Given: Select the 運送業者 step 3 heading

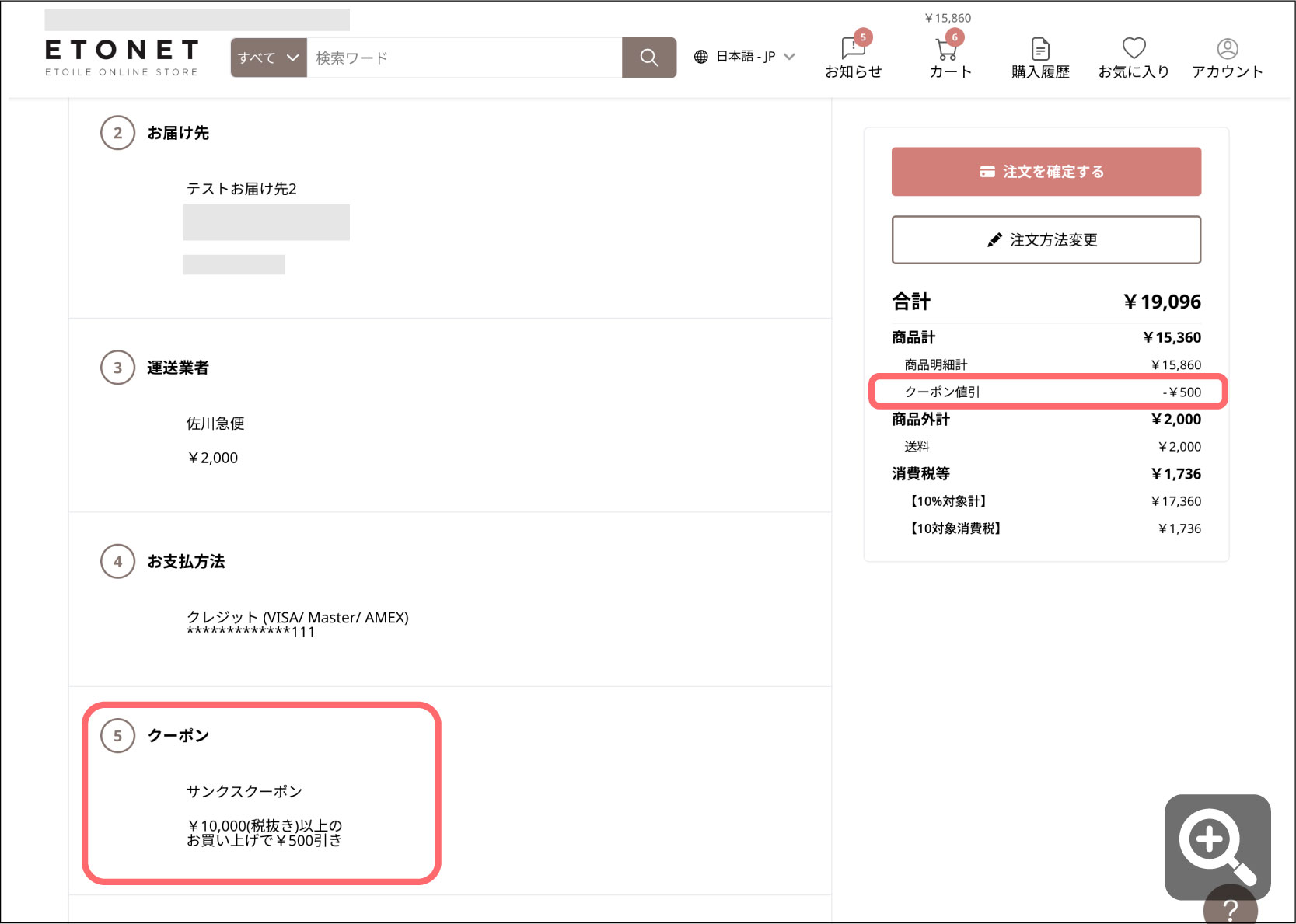Looking at the screenshot, I should click(178, 368).
